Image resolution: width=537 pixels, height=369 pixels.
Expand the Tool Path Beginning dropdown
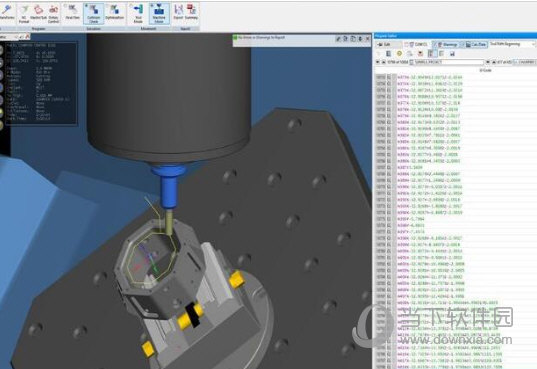[512, 44]
